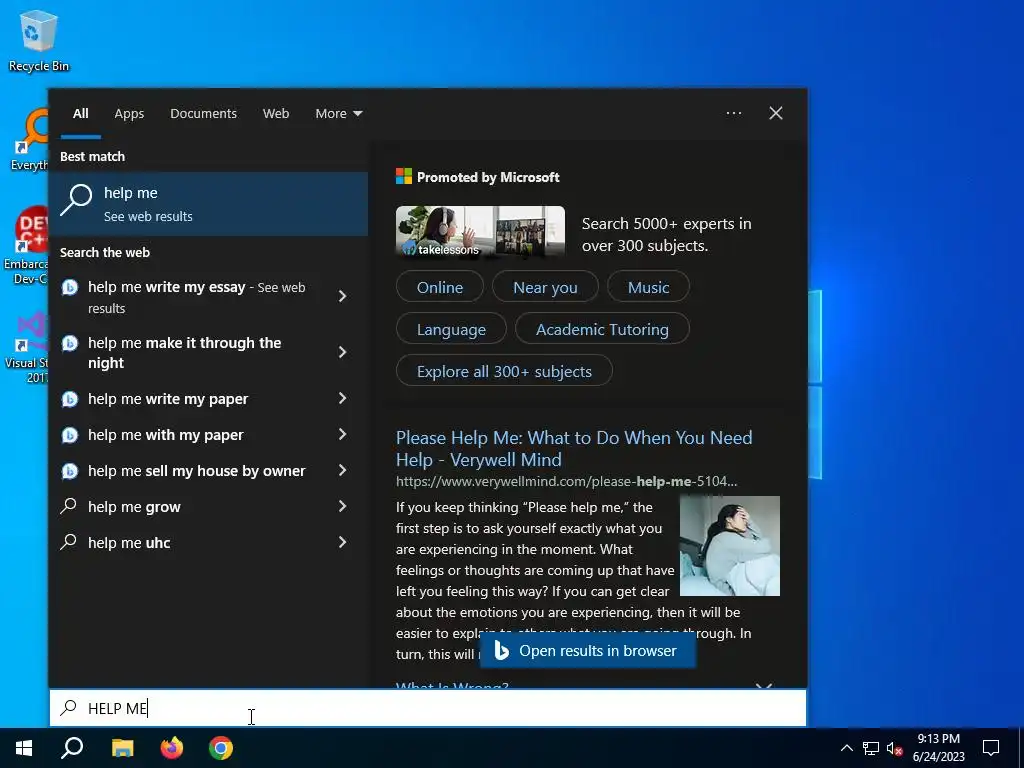This screenshot has width=1024, height=768.
Task: Click the Microsoft logo next to Promoted by Microsoft
Action: 404,176
